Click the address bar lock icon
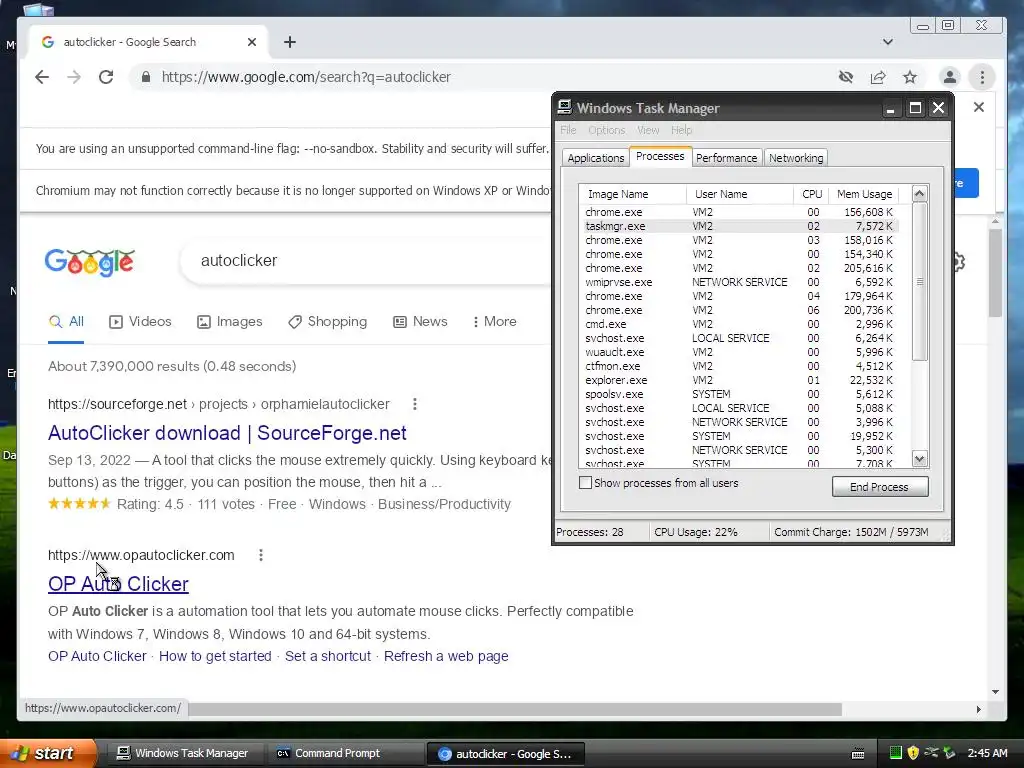Viewport: 1024px width, 768px height. 146,77
